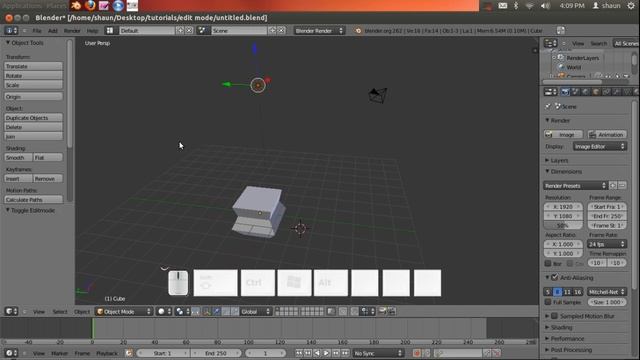Open the volume indicator

pos(545,6)
